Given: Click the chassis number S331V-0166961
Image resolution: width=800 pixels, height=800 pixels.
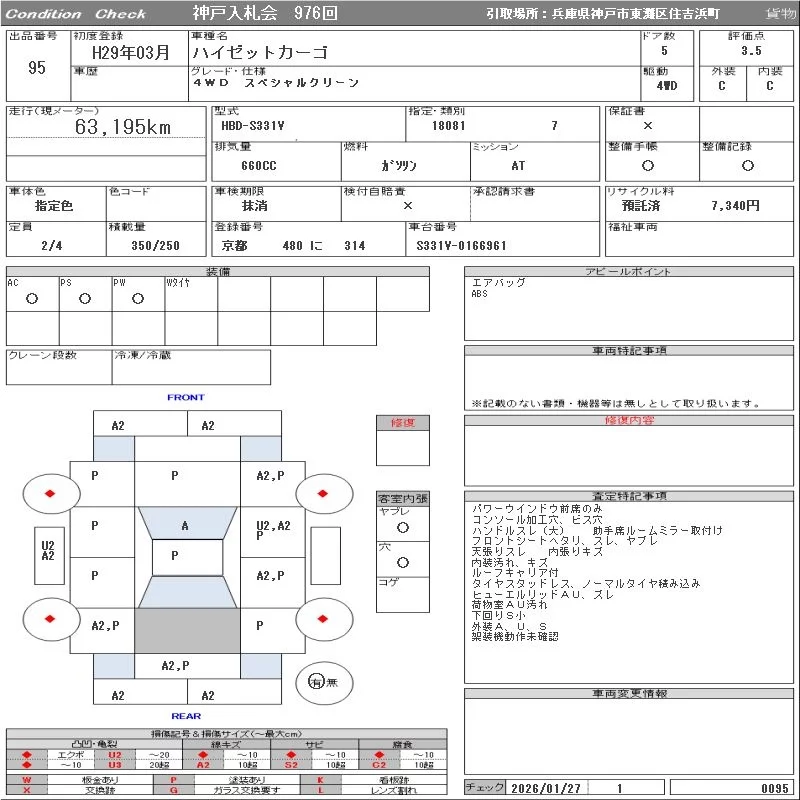Looking at the screenshot, I should pos(461,245).
